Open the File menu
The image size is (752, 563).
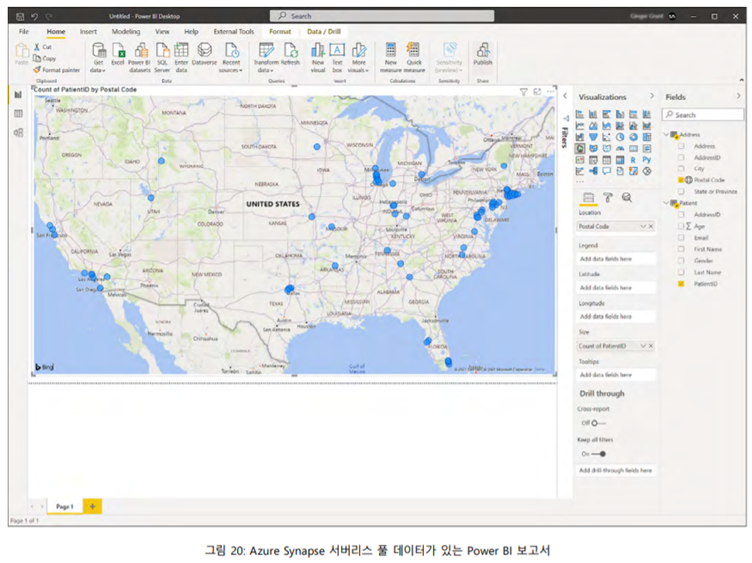pos(24,32)
